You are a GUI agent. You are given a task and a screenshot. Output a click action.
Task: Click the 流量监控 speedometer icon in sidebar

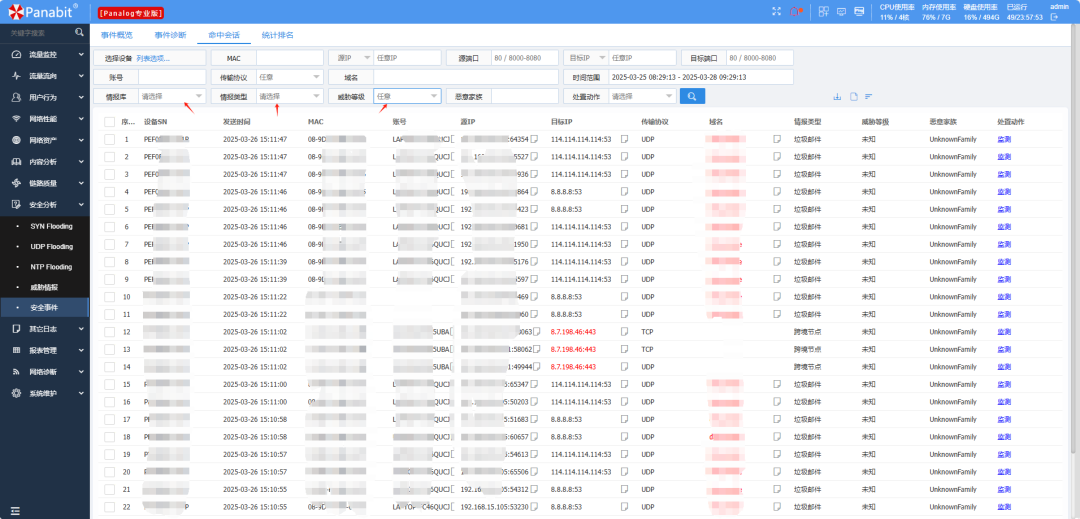click(16, 54)
